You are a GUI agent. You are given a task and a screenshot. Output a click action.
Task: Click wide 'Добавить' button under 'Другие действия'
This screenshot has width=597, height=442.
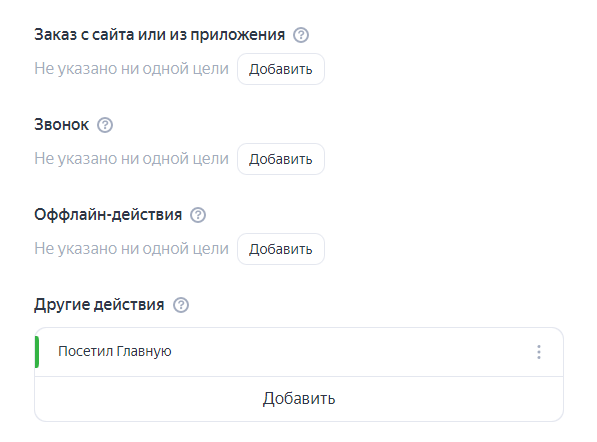(x=299, y=399)
